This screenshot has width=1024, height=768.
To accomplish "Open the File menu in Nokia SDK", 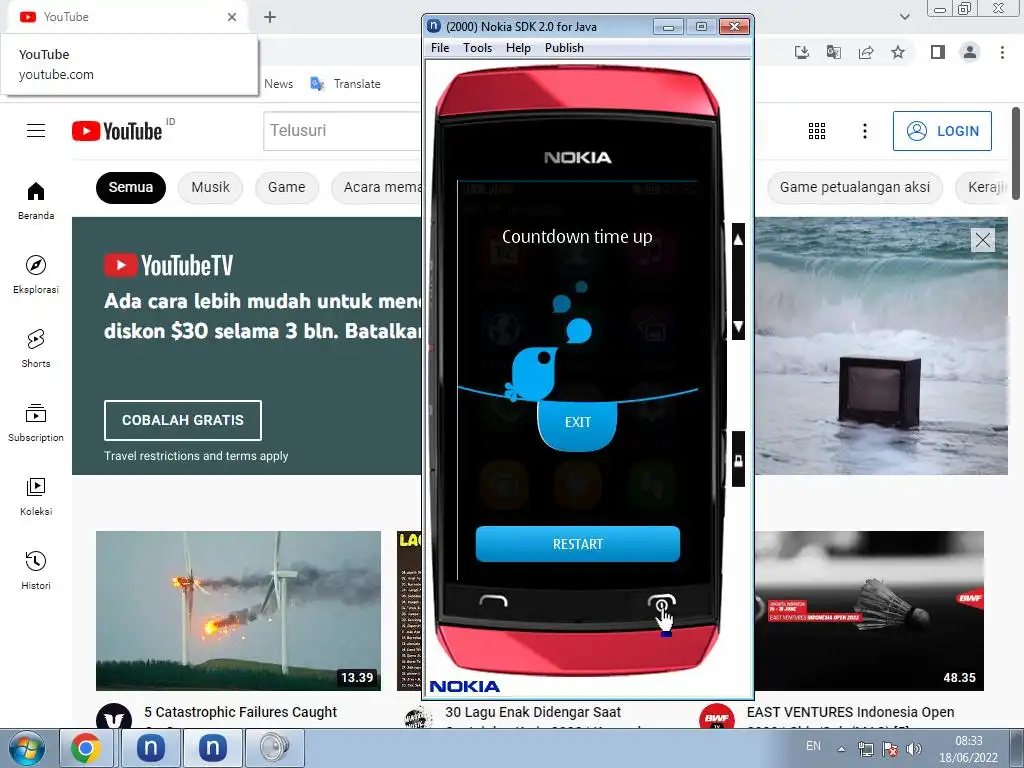I will coord(440,48).
